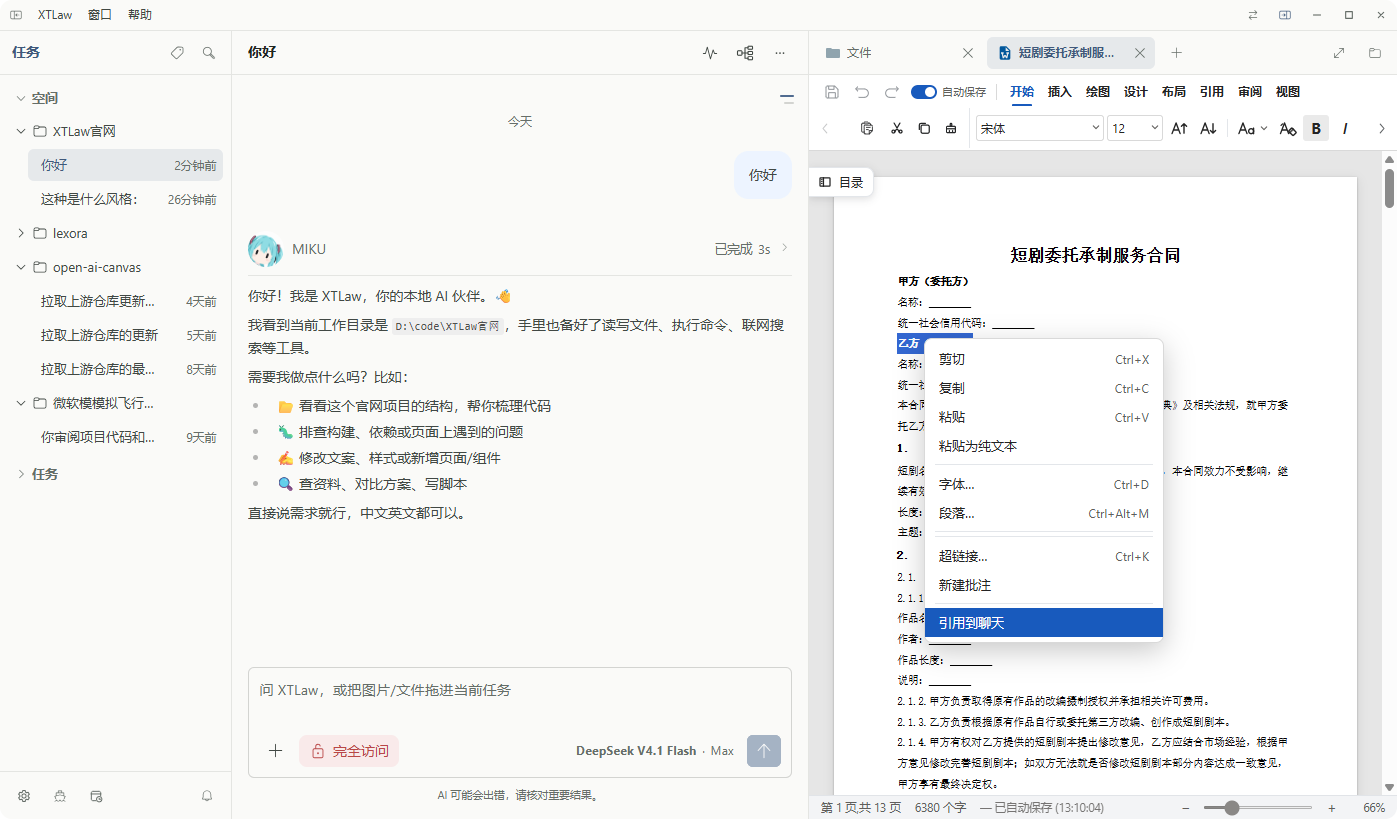
Task: Open the 目录 outline button
Action: 841,182
